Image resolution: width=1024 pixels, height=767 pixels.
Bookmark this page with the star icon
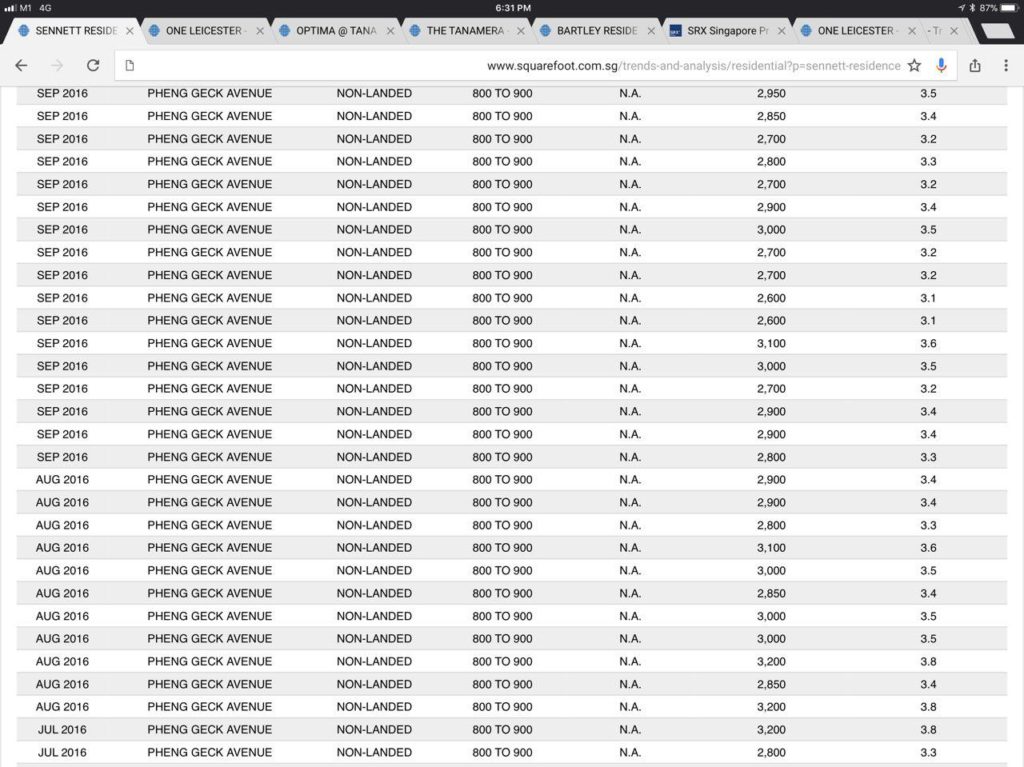tap(914, 65)
